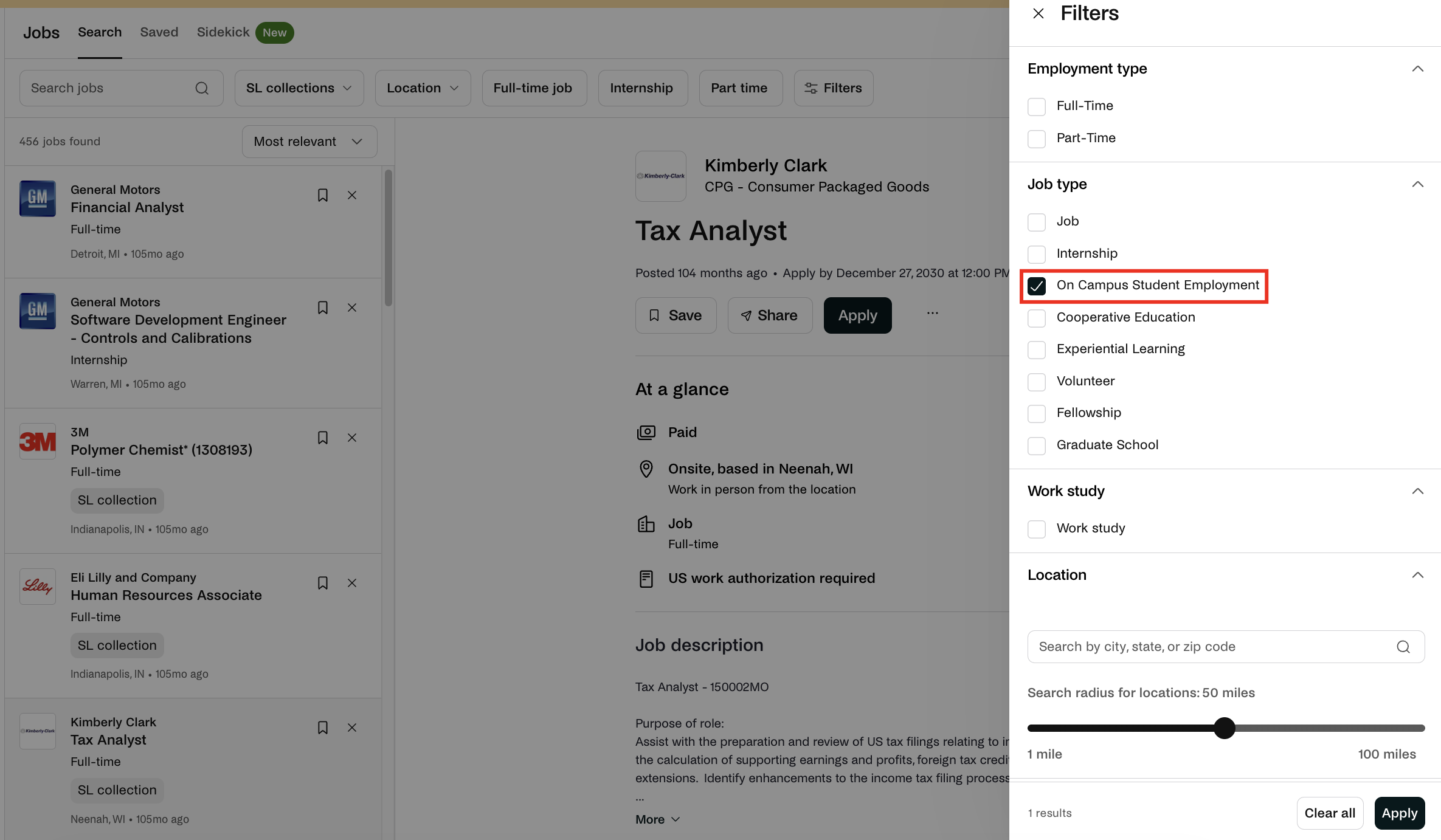This screenshot has height=840, width=1441.
Task: Dismiss the Eli Lilly Human Resources Associate listing
Action: tap(352, 583)
